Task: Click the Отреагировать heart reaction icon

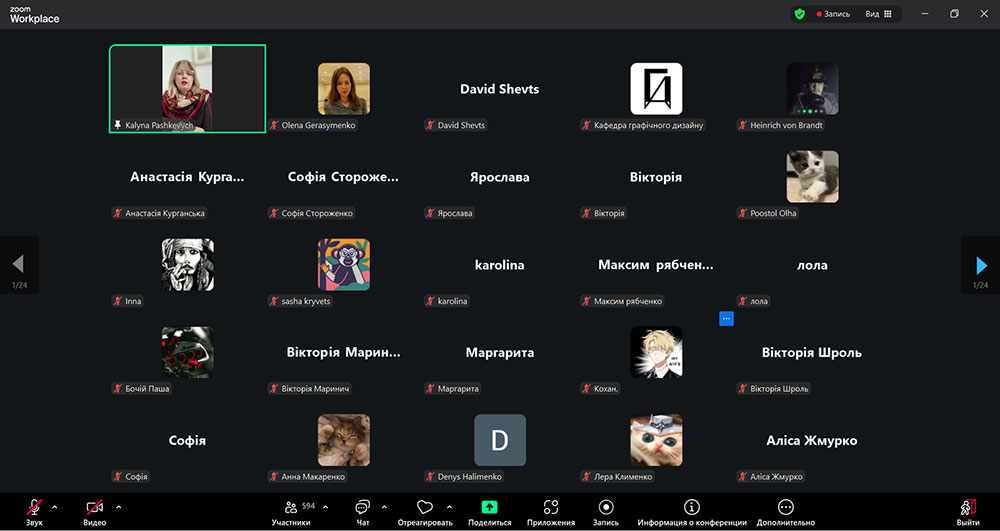Action: tap(425, 508)
